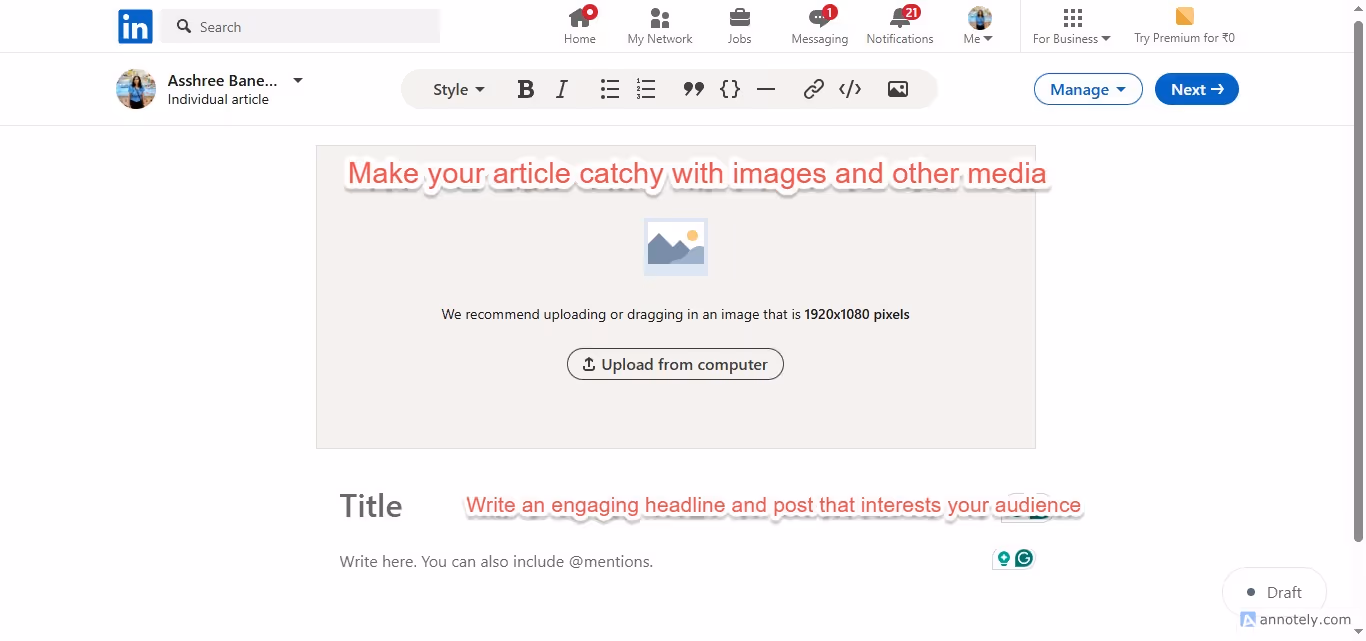Insert a bulleted list
1366x641 pixels.
pos(610,89)
